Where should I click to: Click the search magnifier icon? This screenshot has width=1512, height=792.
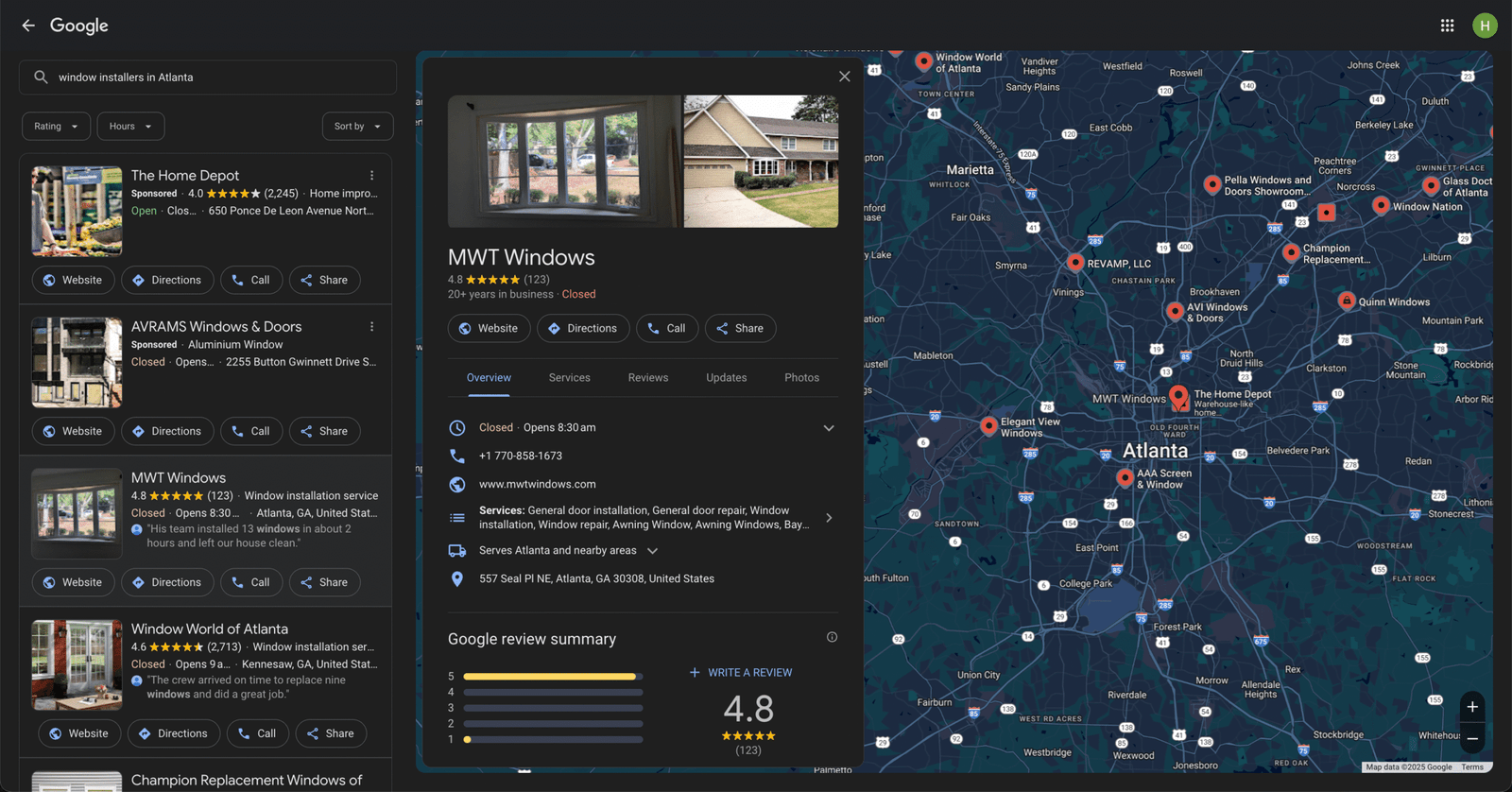(41, 77)
